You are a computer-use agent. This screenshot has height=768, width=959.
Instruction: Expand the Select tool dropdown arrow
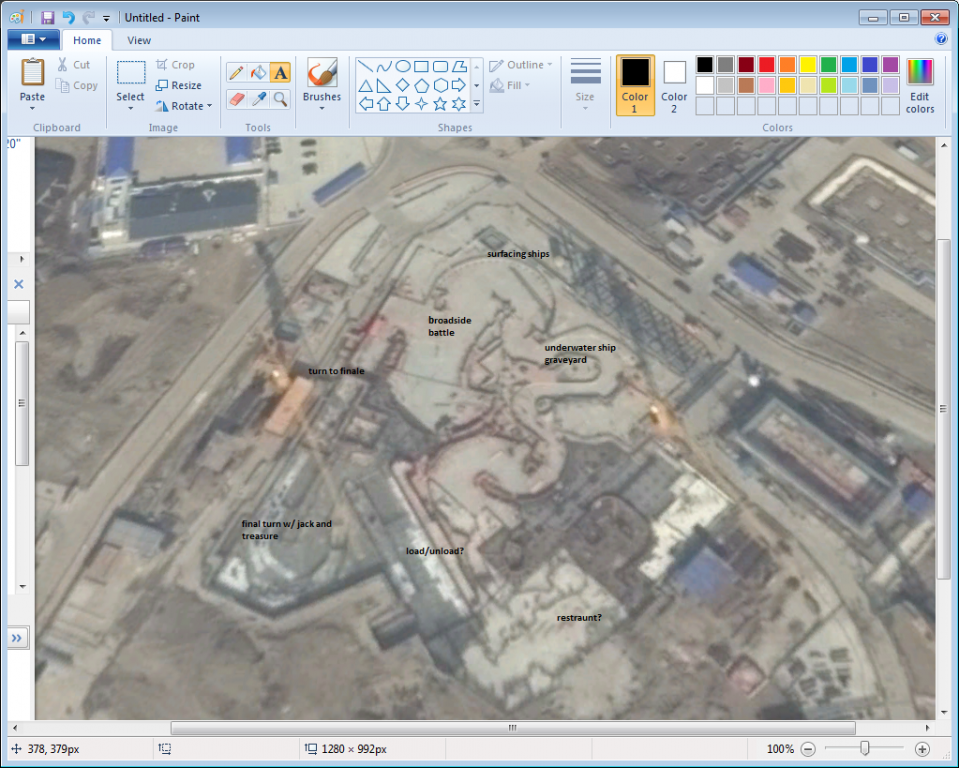[x=130, y=108]
